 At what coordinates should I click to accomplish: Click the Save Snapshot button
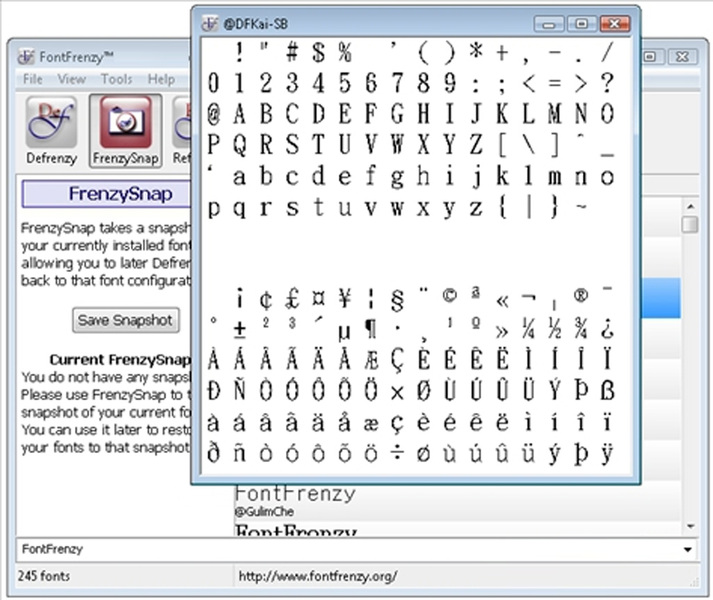click(x=126, y=320)
